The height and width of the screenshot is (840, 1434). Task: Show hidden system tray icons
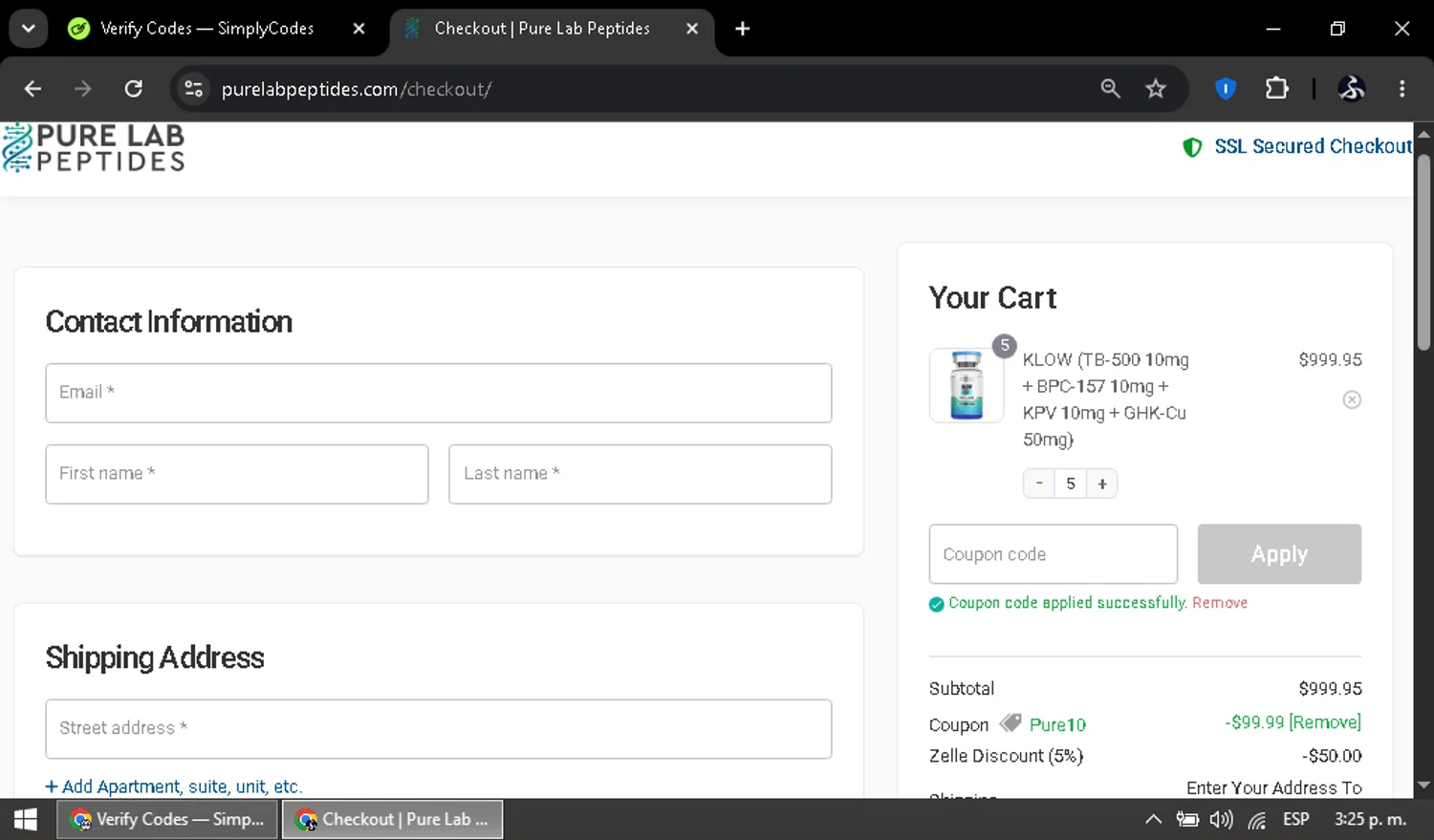[x=1153, y=820]
